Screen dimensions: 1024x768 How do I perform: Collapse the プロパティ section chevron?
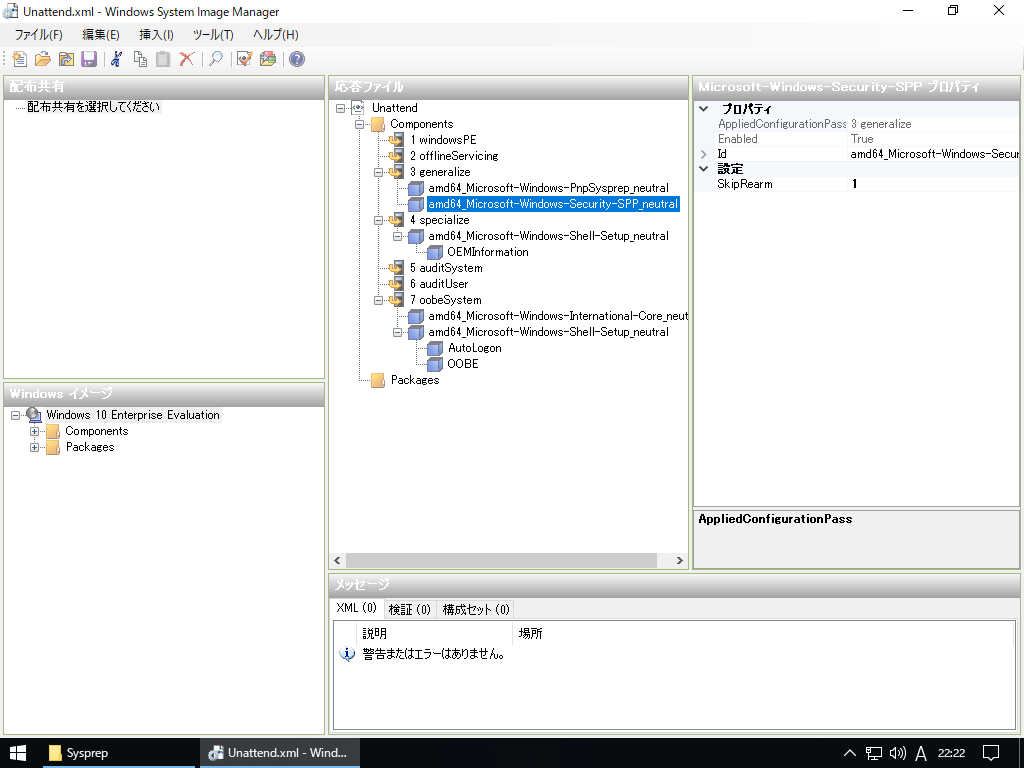click(x=704, y=109)
